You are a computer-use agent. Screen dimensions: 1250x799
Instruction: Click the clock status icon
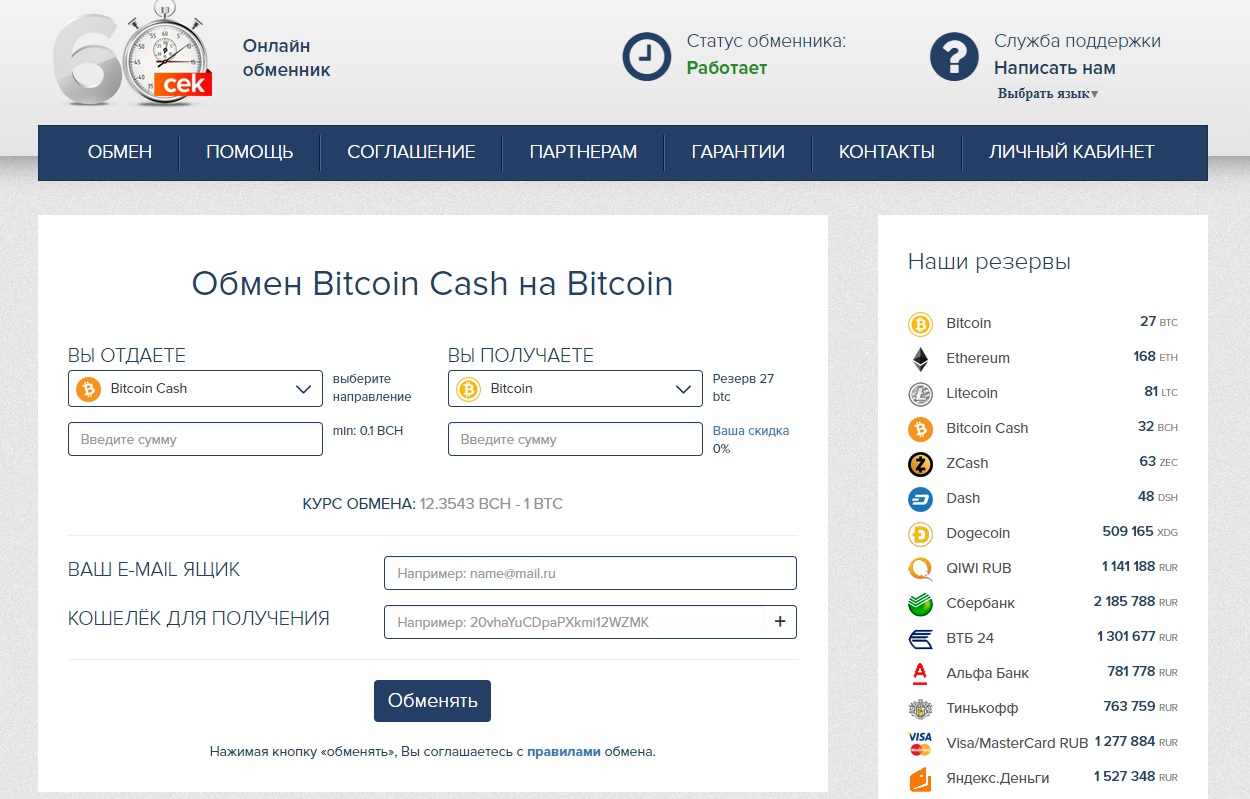tap(647, 56)
